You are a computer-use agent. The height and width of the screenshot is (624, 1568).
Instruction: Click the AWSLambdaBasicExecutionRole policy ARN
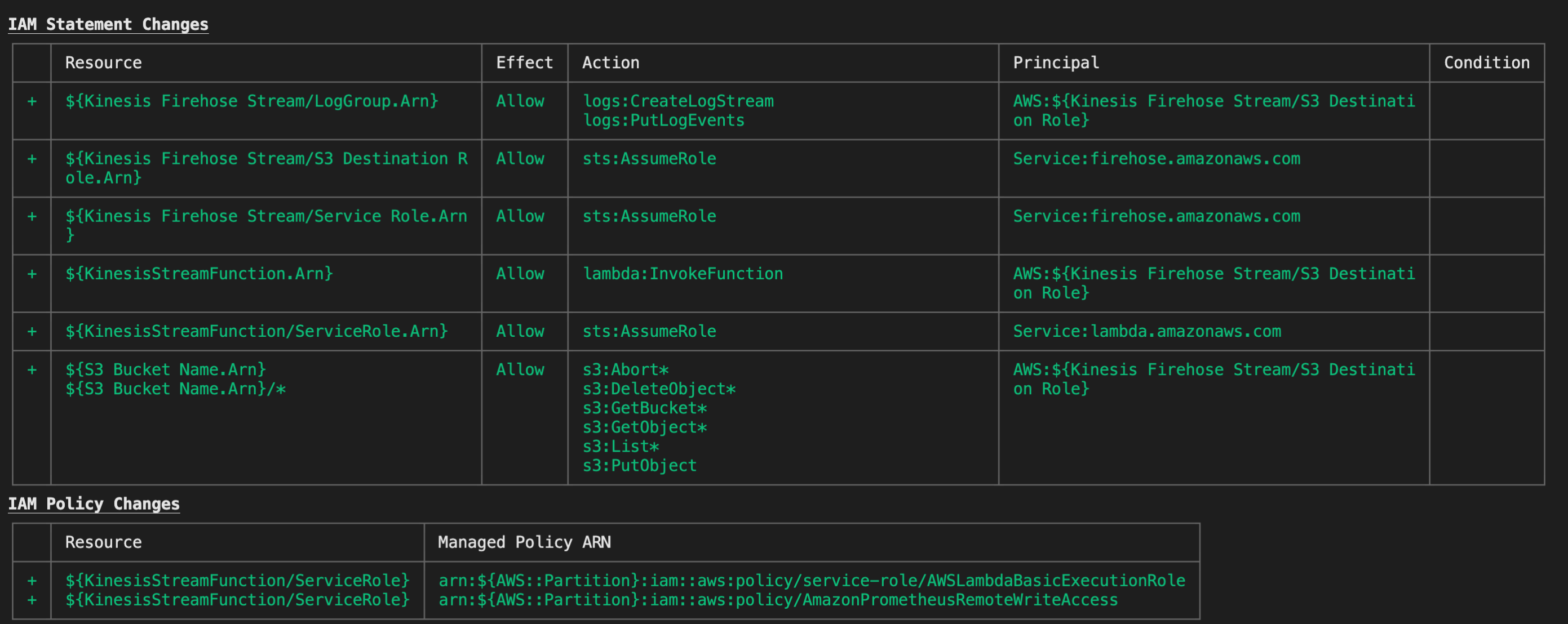click(x=812, y=580)
